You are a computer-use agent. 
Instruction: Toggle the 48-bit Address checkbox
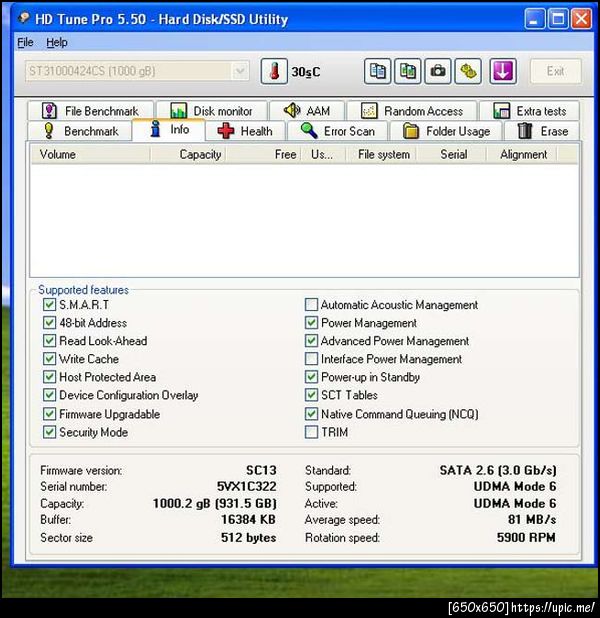click(49, 323)
